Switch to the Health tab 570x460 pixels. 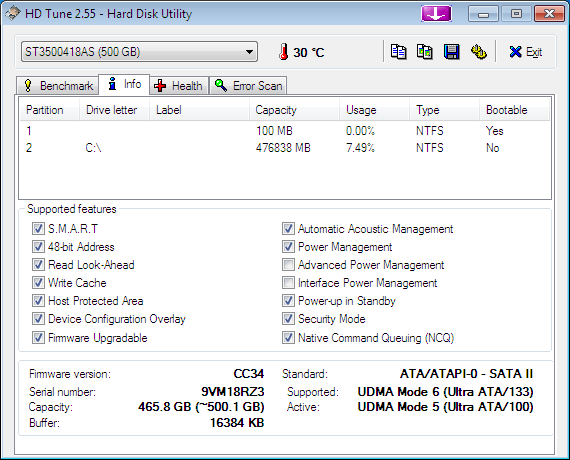pyautogui.click(x=178, y=86)
